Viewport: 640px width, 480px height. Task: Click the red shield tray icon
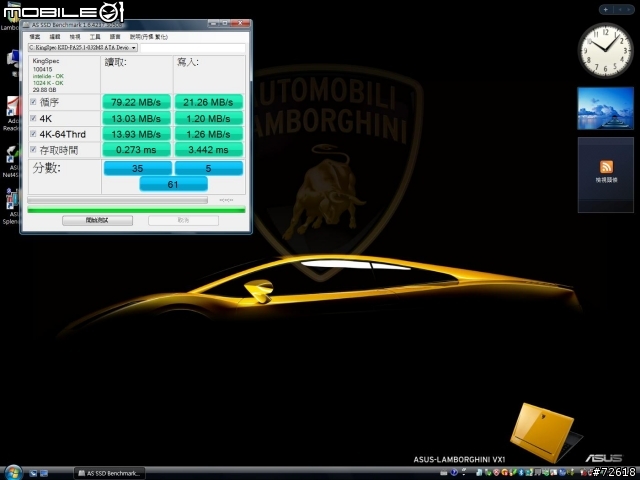point(497,473)
